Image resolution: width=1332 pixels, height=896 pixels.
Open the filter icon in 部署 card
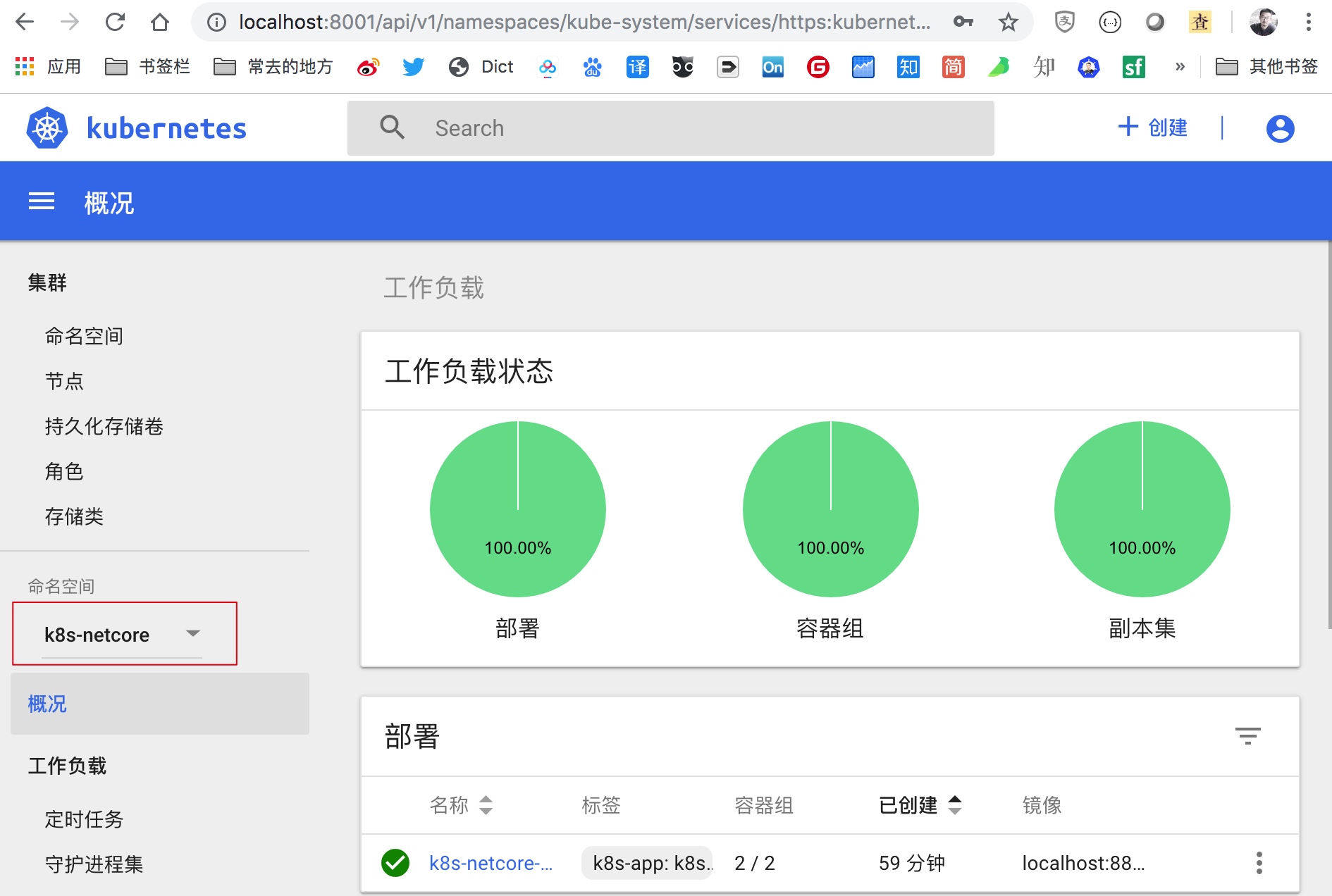(x=1247, y=736)
